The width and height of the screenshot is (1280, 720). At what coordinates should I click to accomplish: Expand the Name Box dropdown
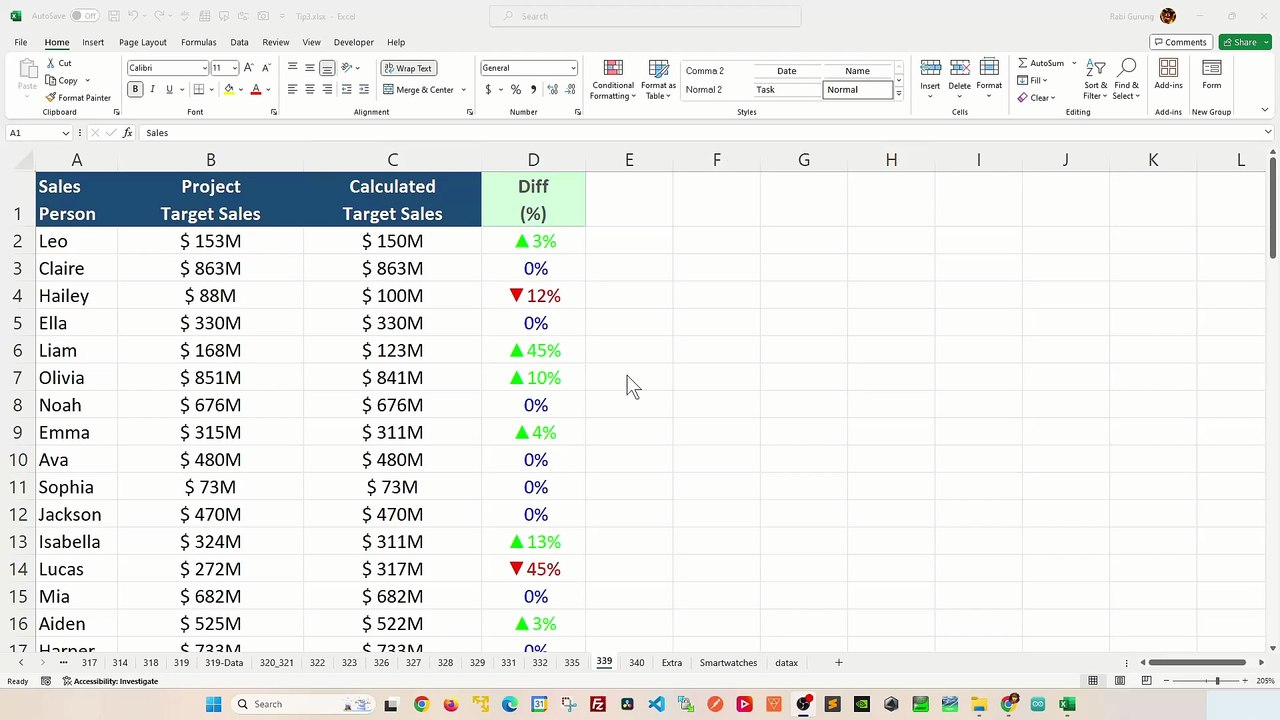(x=66, y=133)
